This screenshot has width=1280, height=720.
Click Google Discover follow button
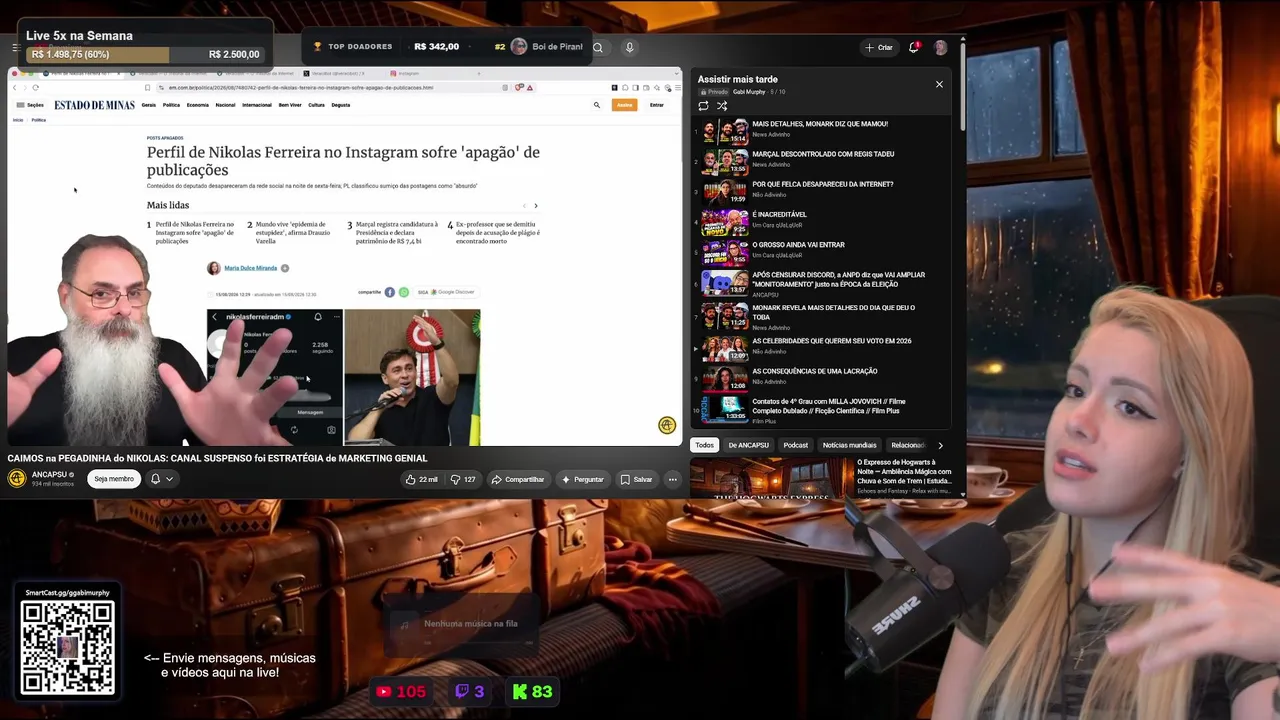[x=446, y=292]
